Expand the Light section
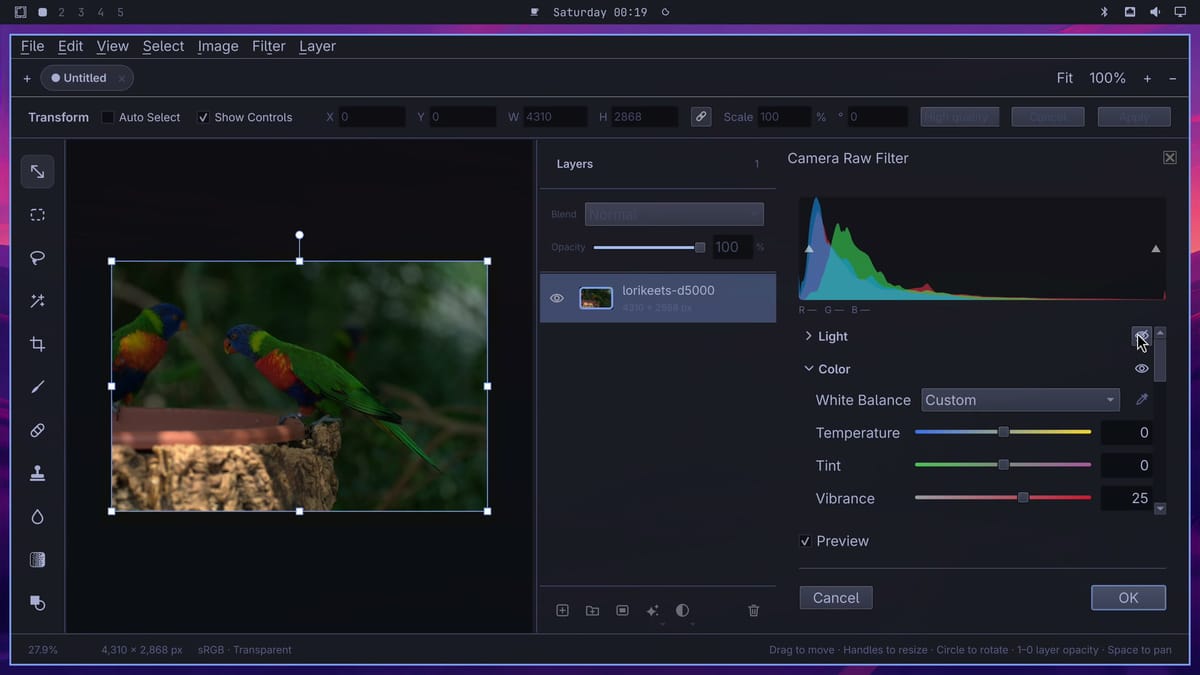This screenshot has width=1200, height=675. point(808,336)
